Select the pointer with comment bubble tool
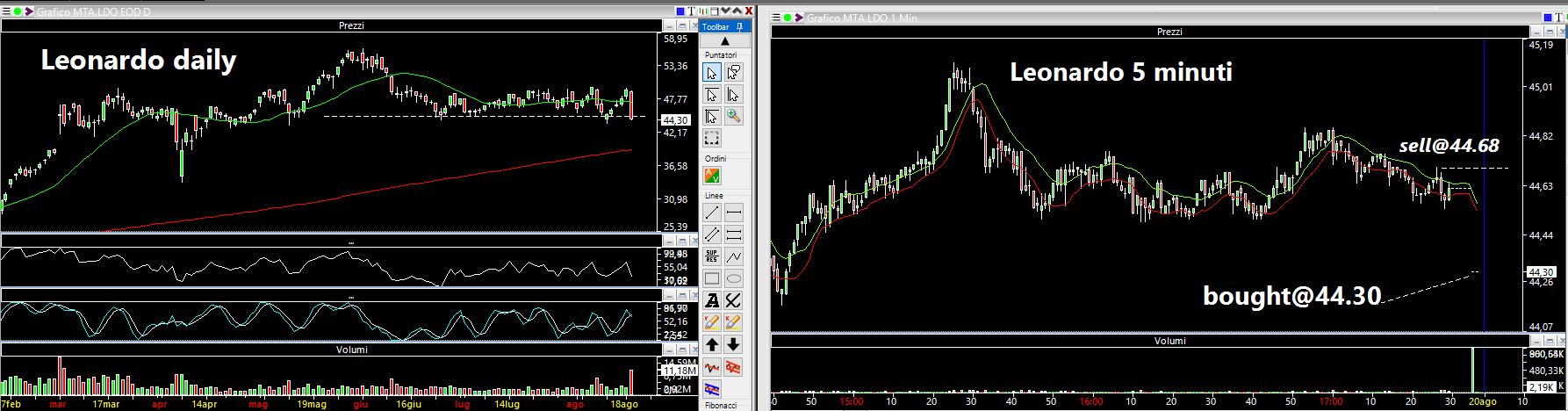 tap(734, 72)
